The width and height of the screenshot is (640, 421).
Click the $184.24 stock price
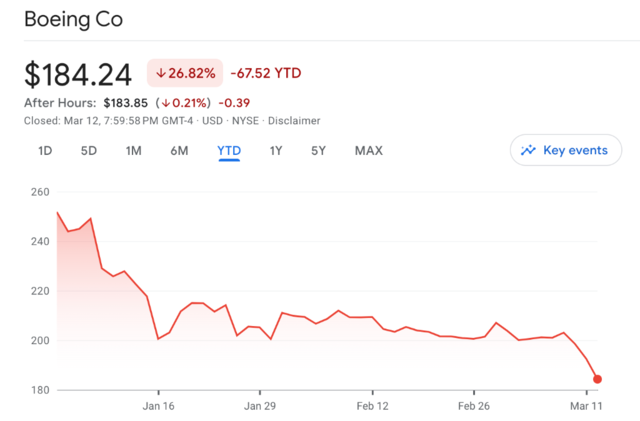(x=80, y=73)
